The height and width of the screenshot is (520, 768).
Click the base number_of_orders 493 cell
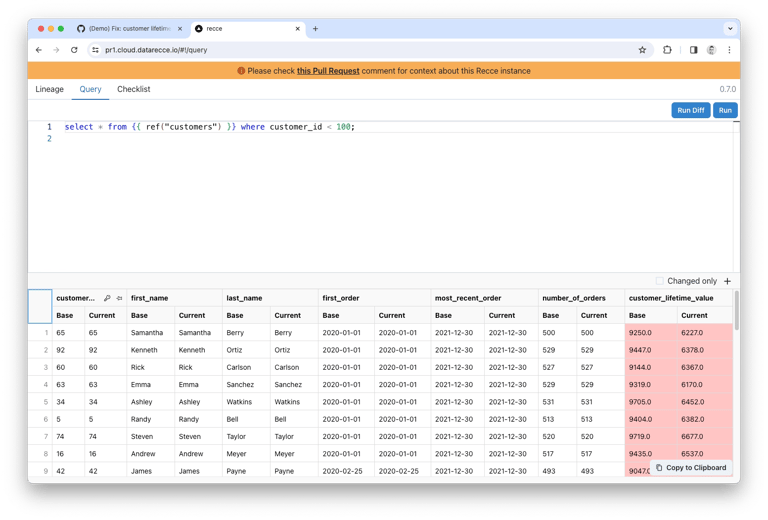click(557, 471)
